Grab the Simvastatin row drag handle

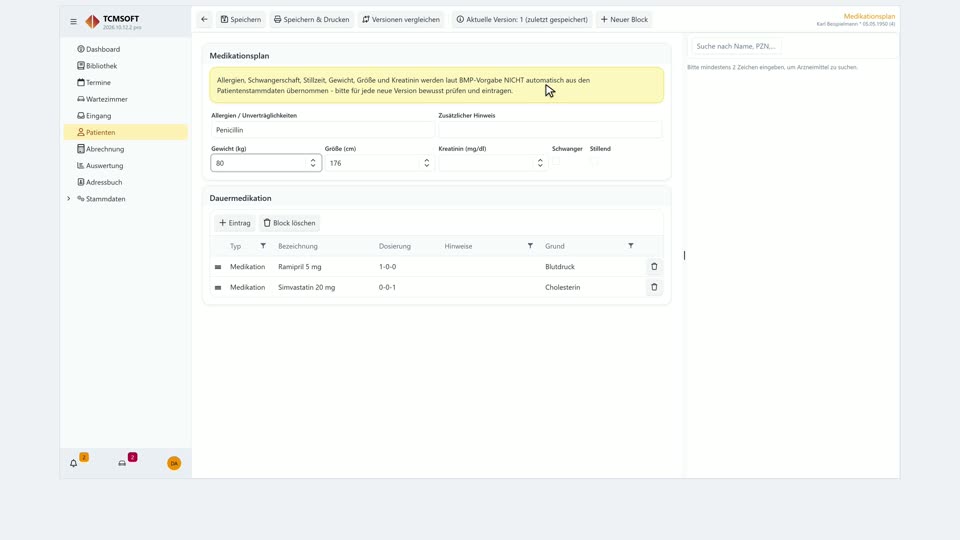point(218,287)
